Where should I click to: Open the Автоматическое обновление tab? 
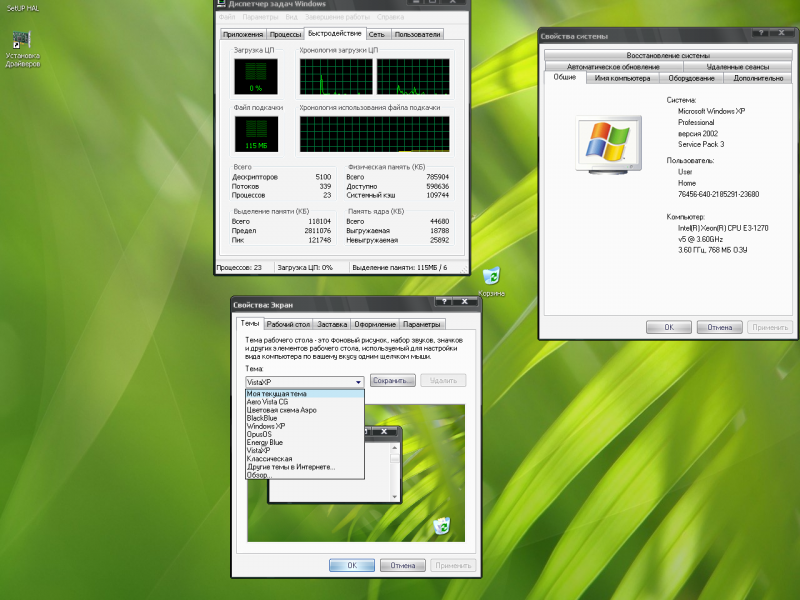[613, 66]
